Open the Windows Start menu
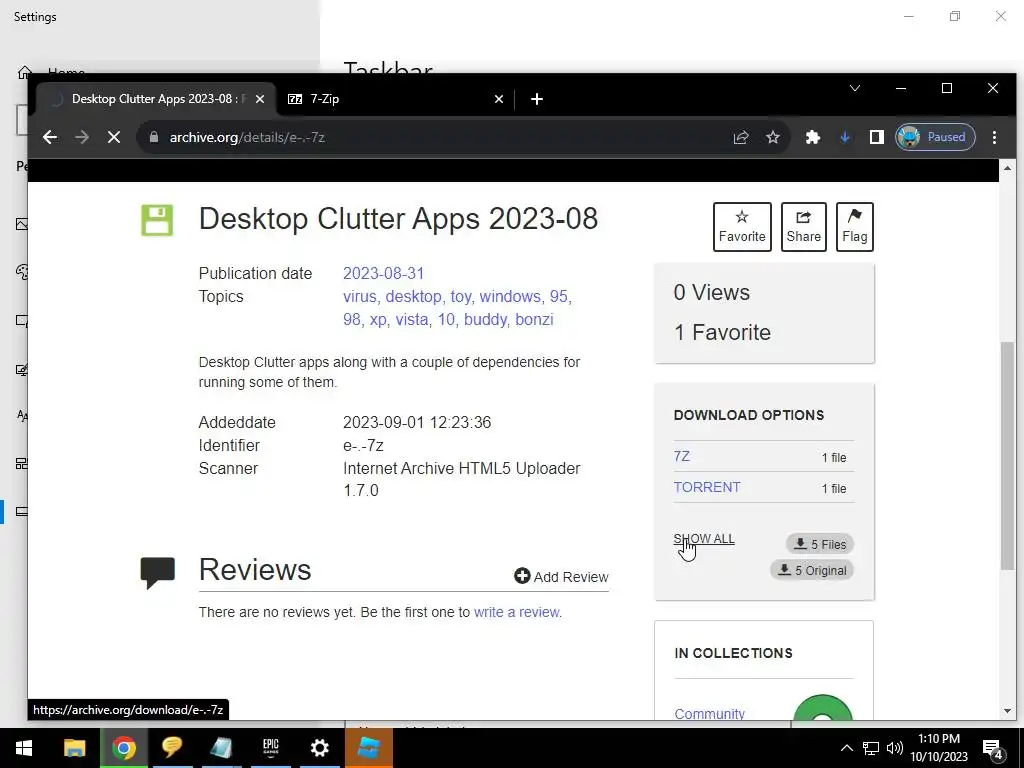Image resolution: width=1024 pixels, height=768 pixels. (x=24, y=748)
